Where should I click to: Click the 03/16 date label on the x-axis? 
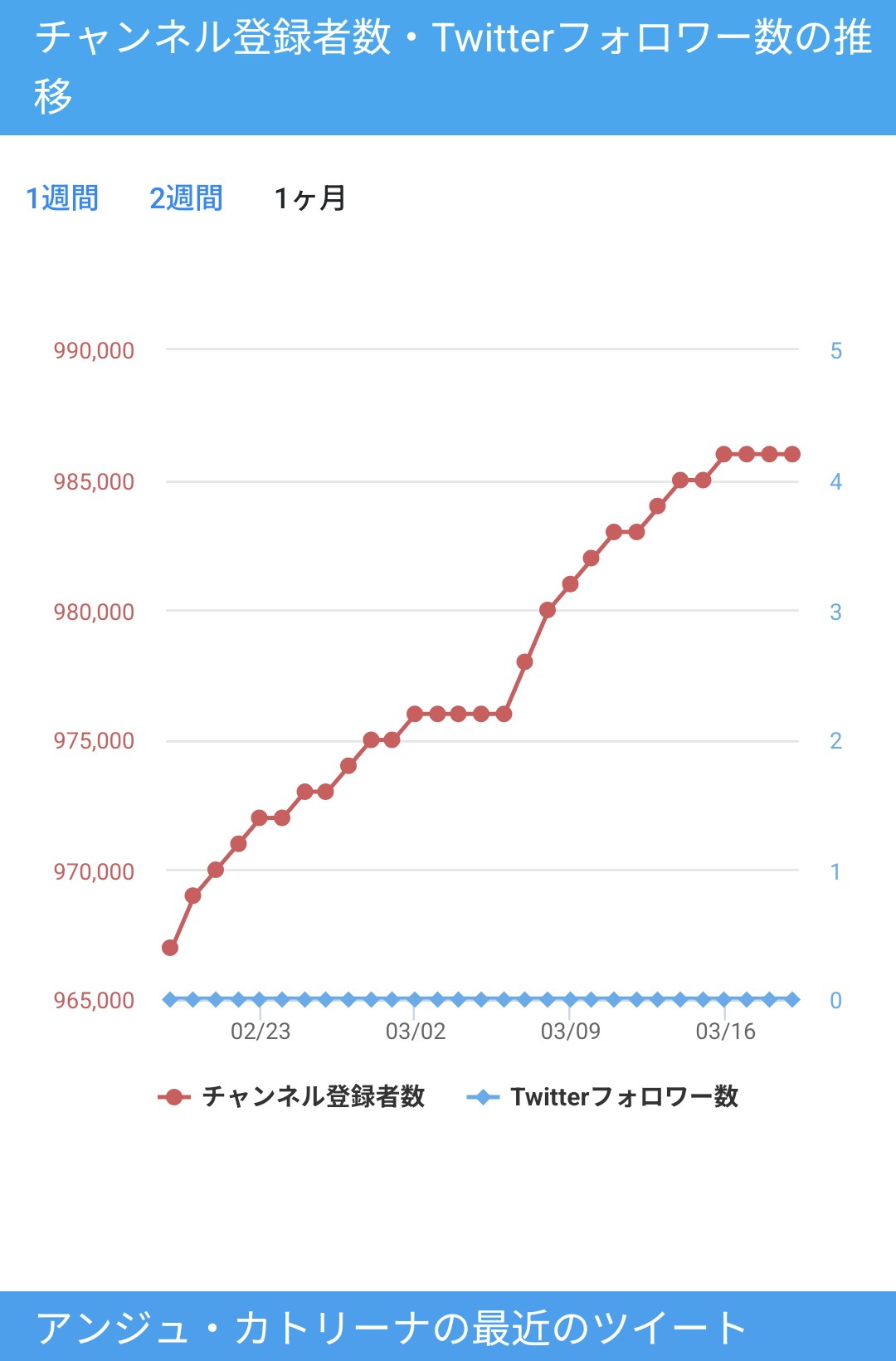(x=725, y=1032)
